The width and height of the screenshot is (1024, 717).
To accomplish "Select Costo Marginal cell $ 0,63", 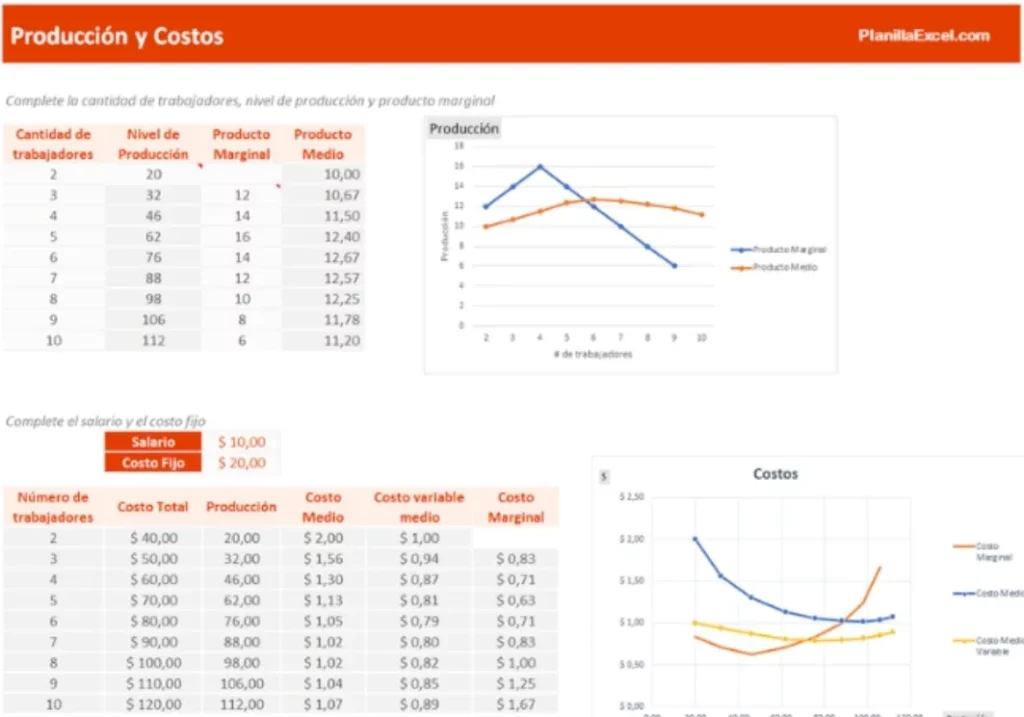I will [516, 600].
